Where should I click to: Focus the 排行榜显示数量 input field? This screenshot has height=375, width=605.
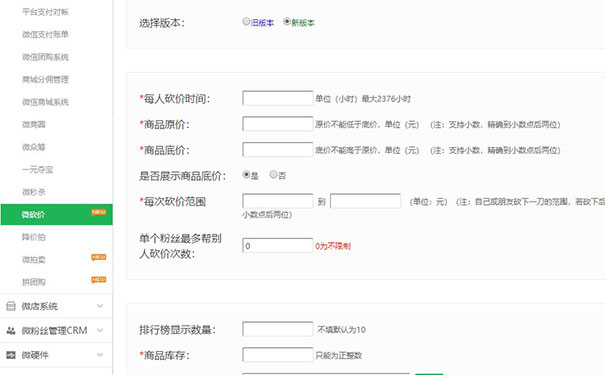277,329
